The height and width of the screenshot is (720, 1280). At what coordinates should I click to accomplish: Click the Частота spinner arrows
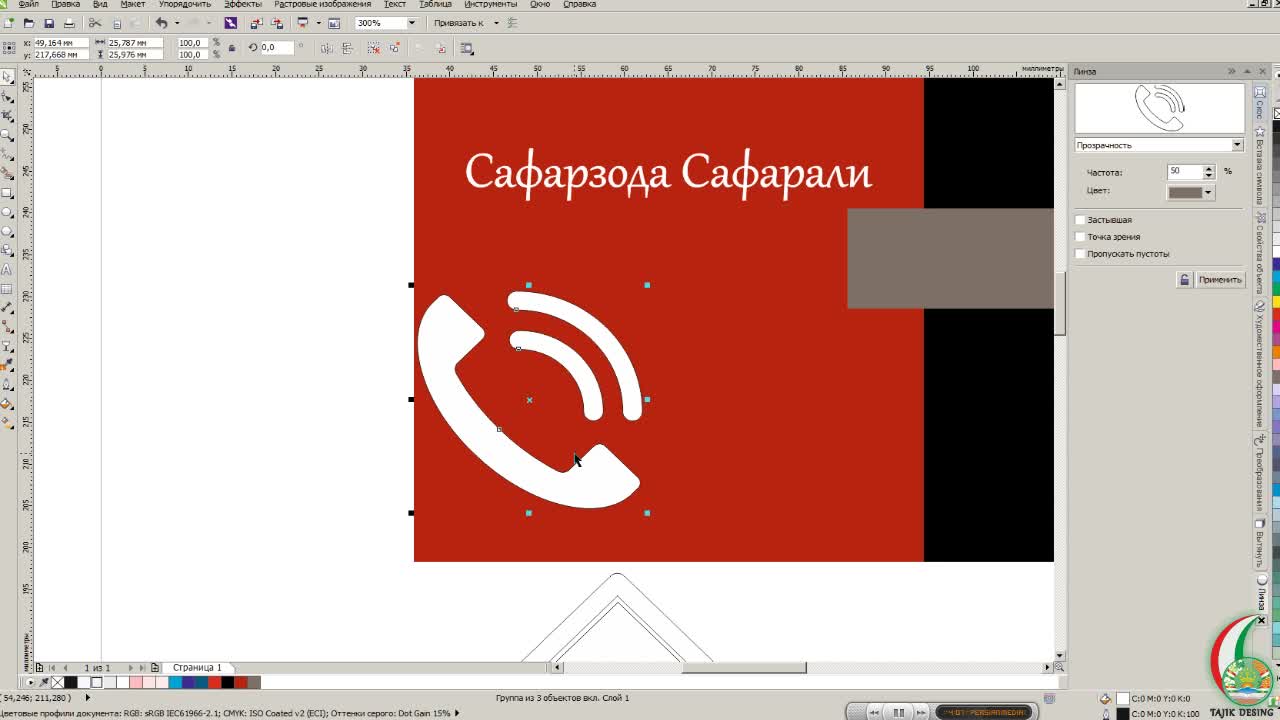(x=1209, y=172)
